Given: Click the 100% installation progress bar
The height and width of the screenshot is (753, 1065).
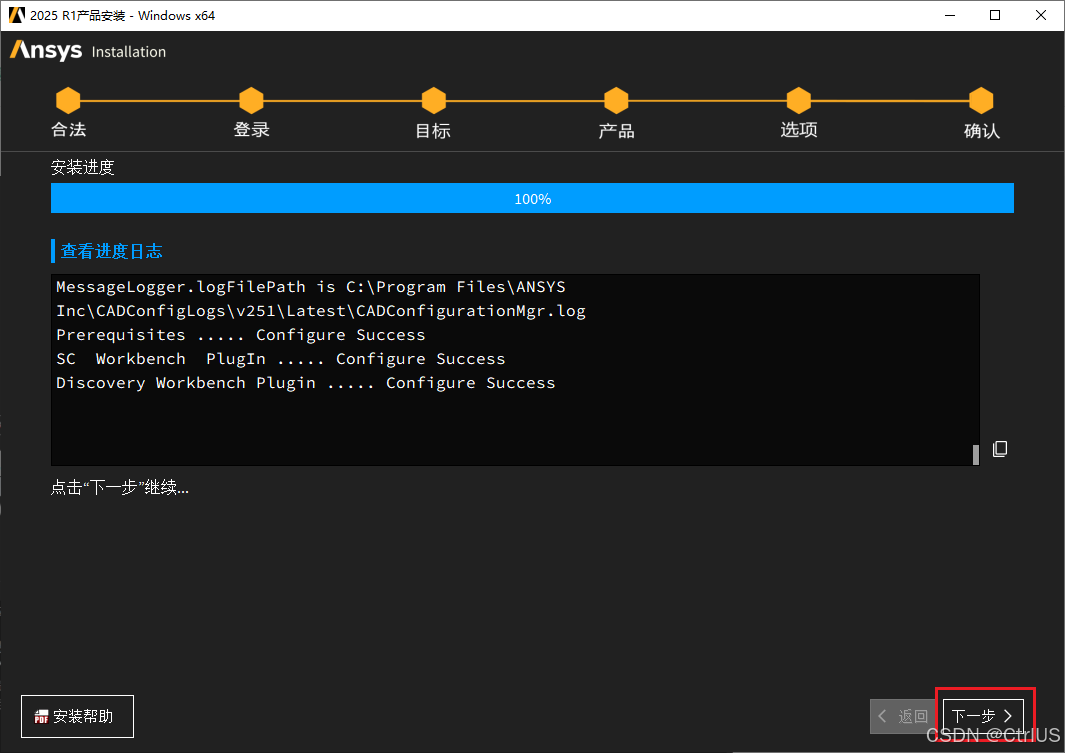Looking at the screenshot, I should (532, 198).
